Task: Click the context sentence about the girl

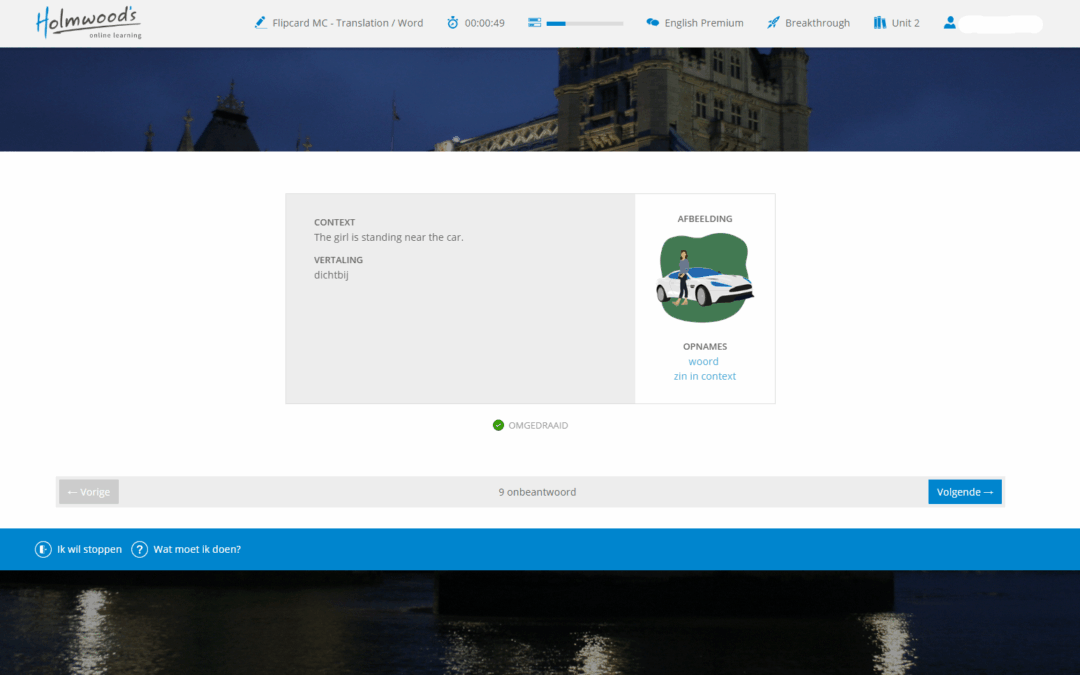Action: [388, 237]
